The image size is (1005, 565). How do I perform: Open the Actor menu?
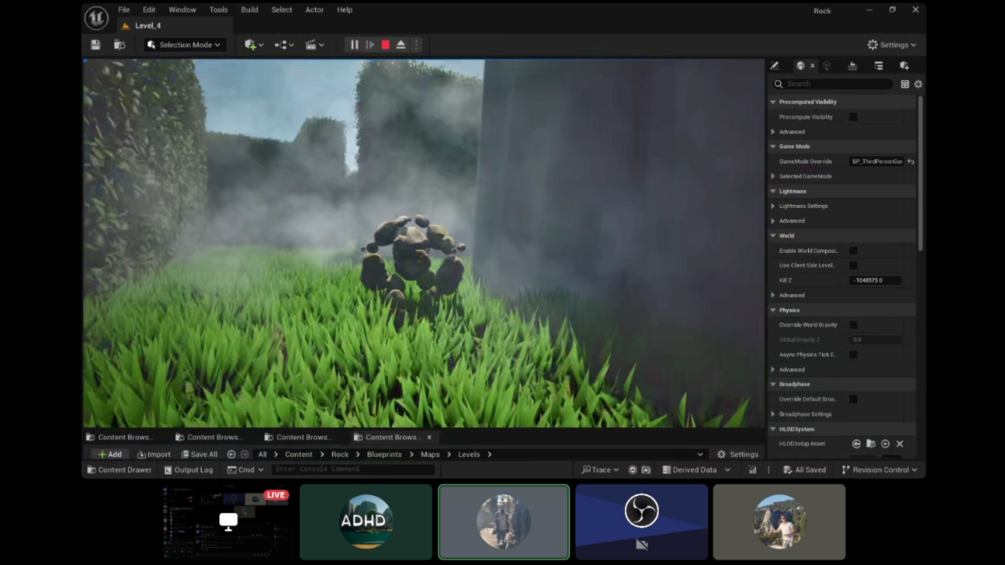[x=314, y=10]
